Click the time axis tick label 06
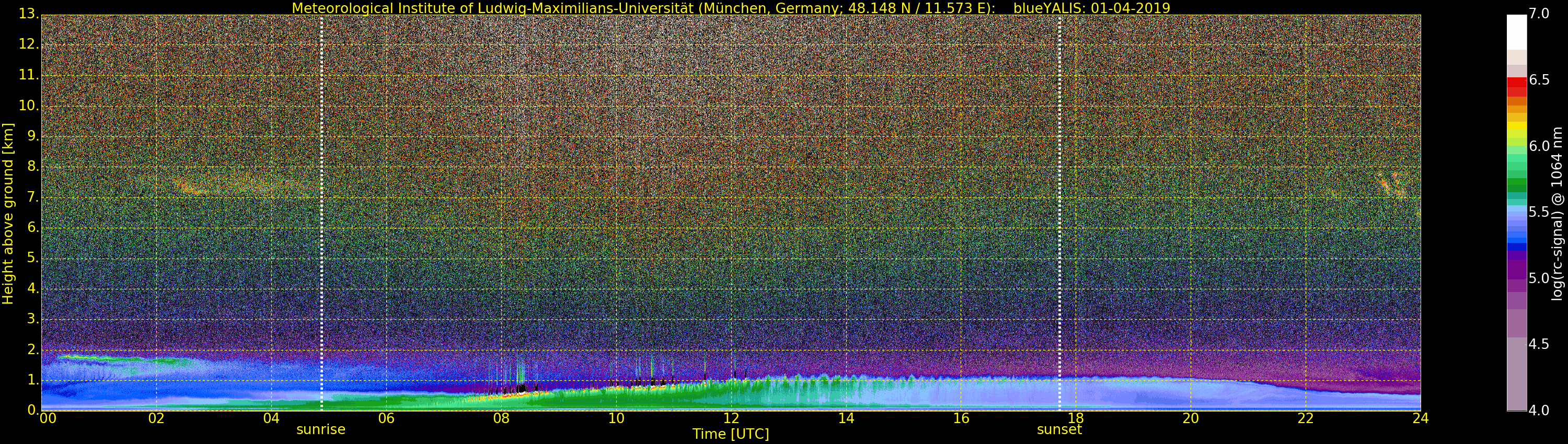 pos(387,418)
